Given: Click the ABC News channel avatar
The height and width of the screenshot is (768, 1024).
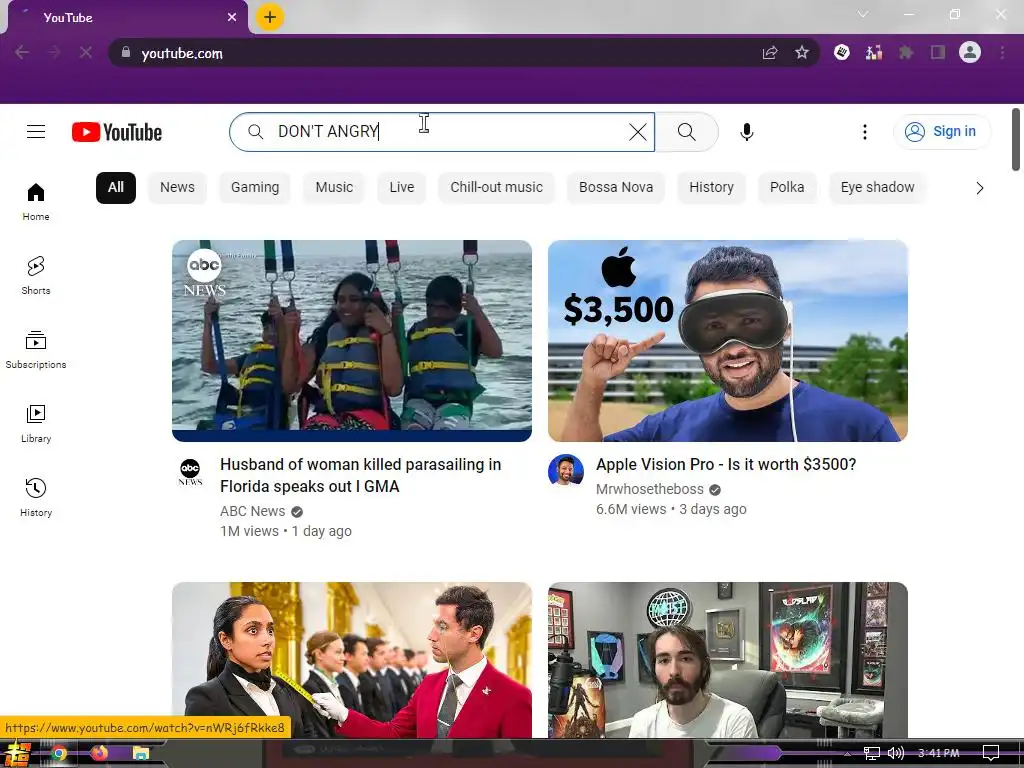Looking at the screenshot, I should pyautogui.click(x=190, y=472).
